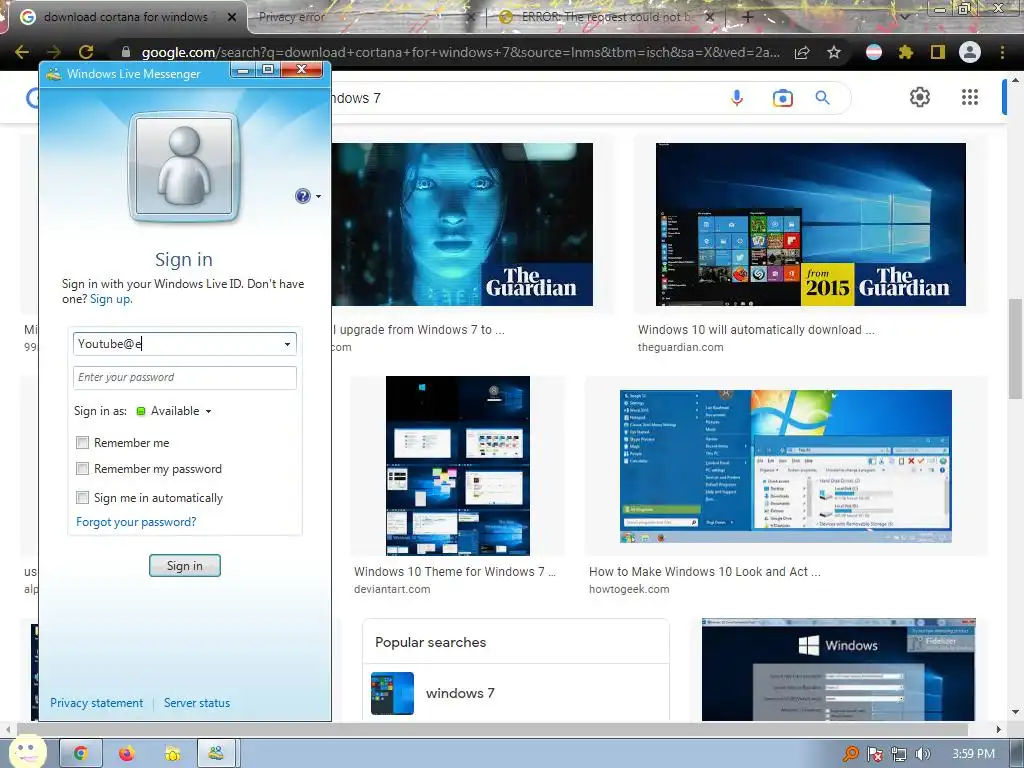This screenshot has width=1024, height=768.
Task: Click the Sign in button
Action: pos(185,566)
